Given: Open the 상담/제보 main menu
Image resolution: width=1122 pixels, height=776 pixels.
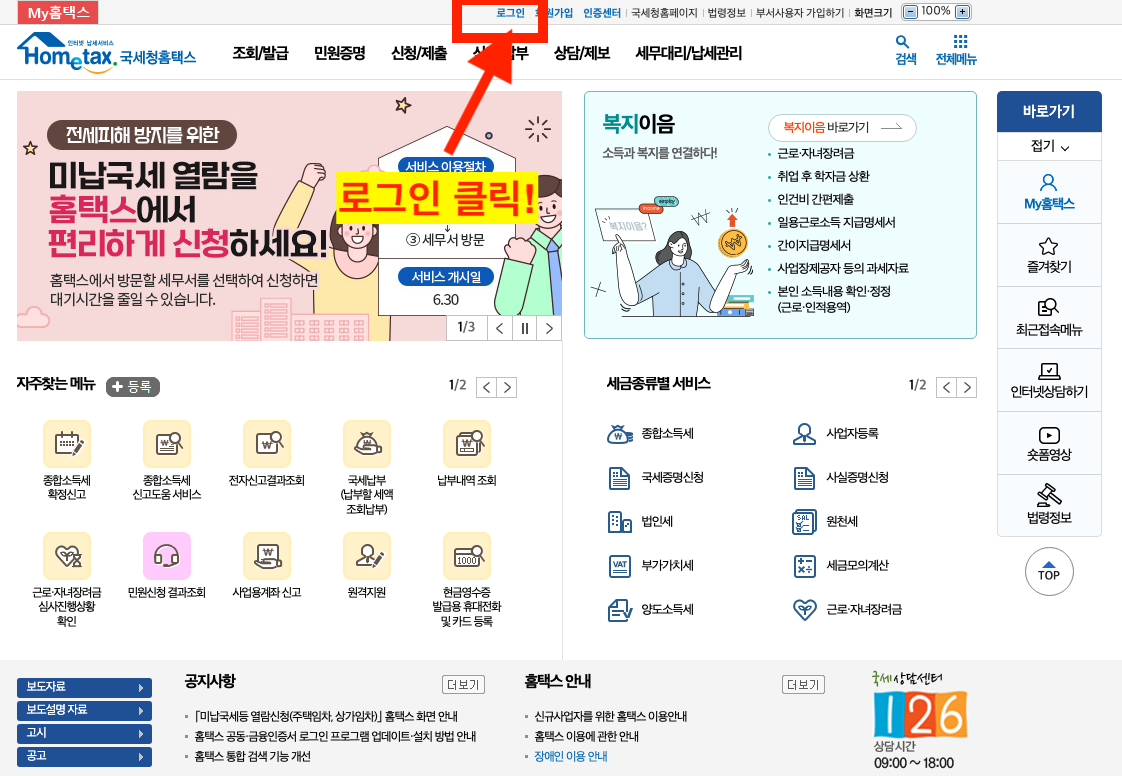Looking at the screenshot, I should pos(582,53).
